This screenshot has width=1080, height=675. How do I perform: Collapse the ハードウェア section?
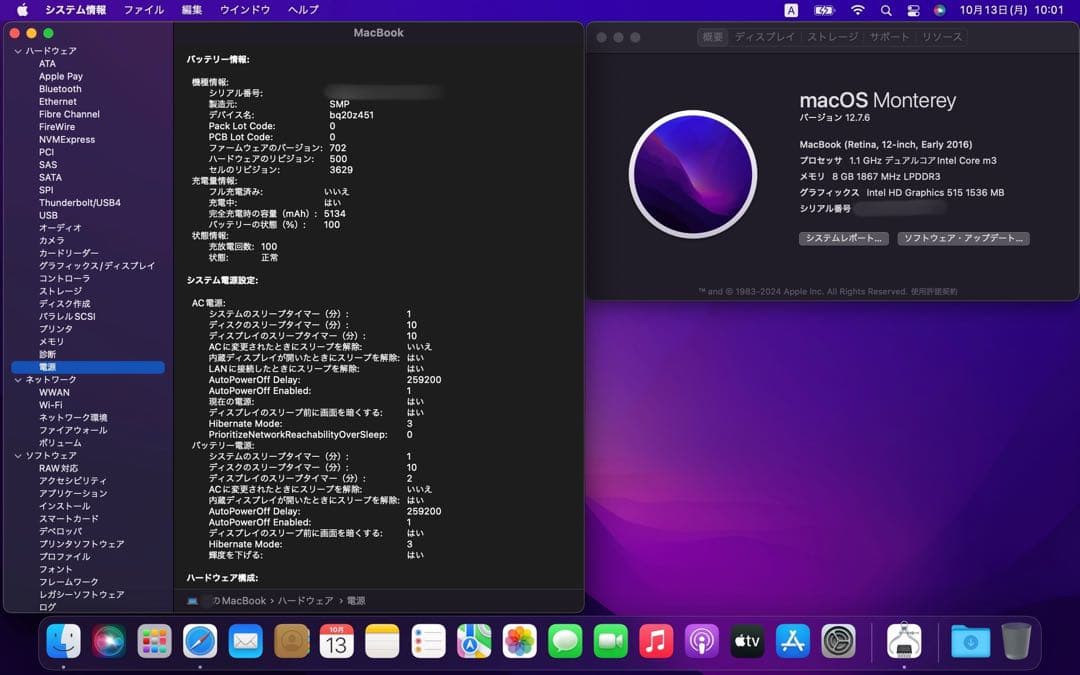click(18, 50)
